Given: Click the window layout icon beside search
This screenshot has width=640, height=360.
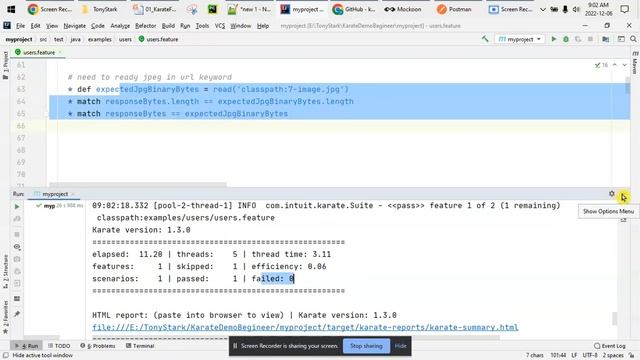Looking at the screenshot, I should [x=621, y=39].
